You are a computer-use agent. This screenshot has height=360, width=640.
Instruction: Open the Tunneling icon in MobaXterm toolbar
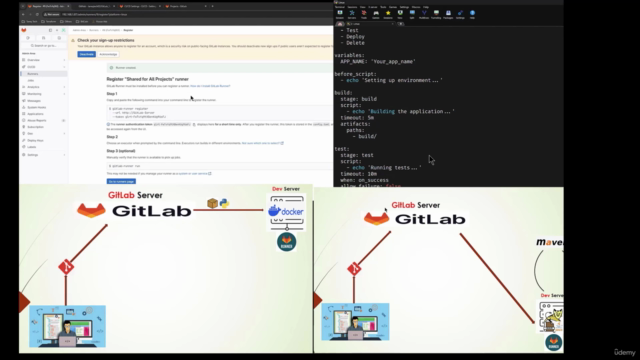pyautogui.click(x=436, y=14)
